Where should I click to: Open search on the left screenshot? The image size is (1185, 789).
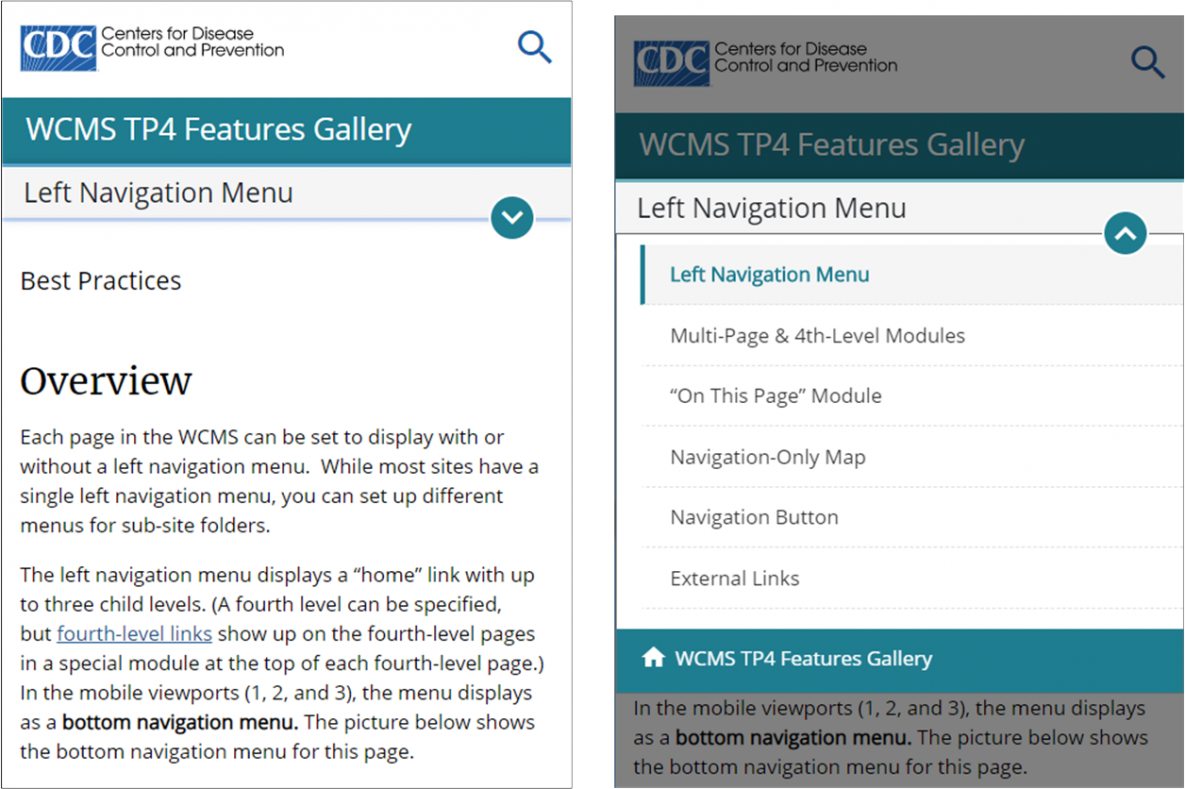(x=534, y=46)
